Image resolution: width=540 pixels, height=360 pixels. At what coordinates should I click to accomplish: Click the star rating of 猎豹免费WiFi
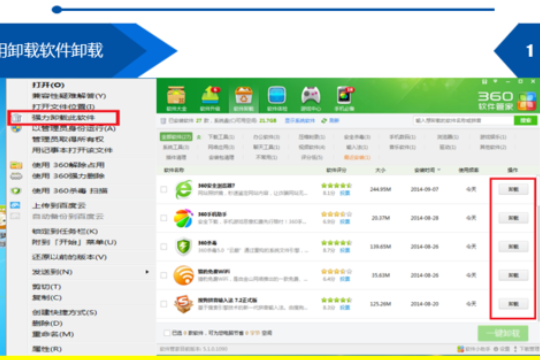click(336, 271)
